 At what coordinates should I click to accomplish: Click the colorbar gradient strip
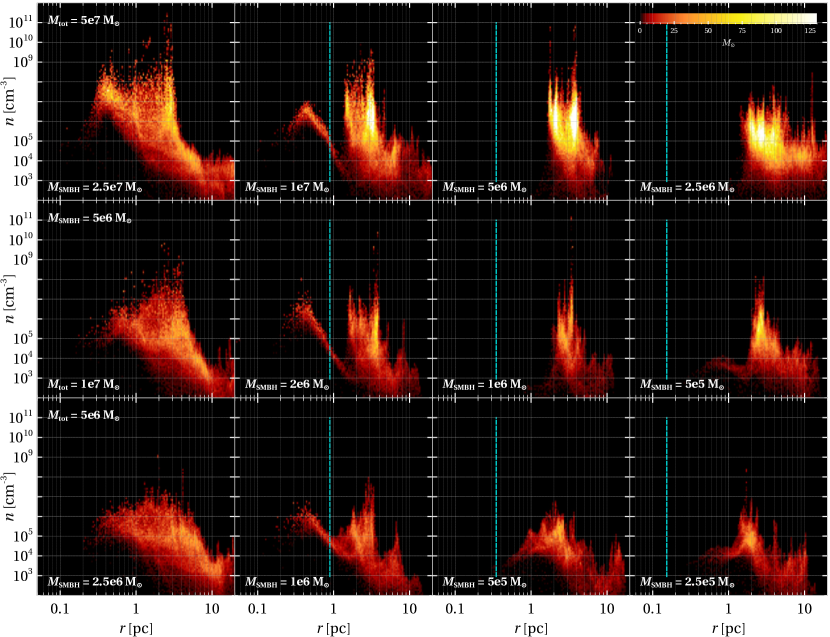coord(728,18)
